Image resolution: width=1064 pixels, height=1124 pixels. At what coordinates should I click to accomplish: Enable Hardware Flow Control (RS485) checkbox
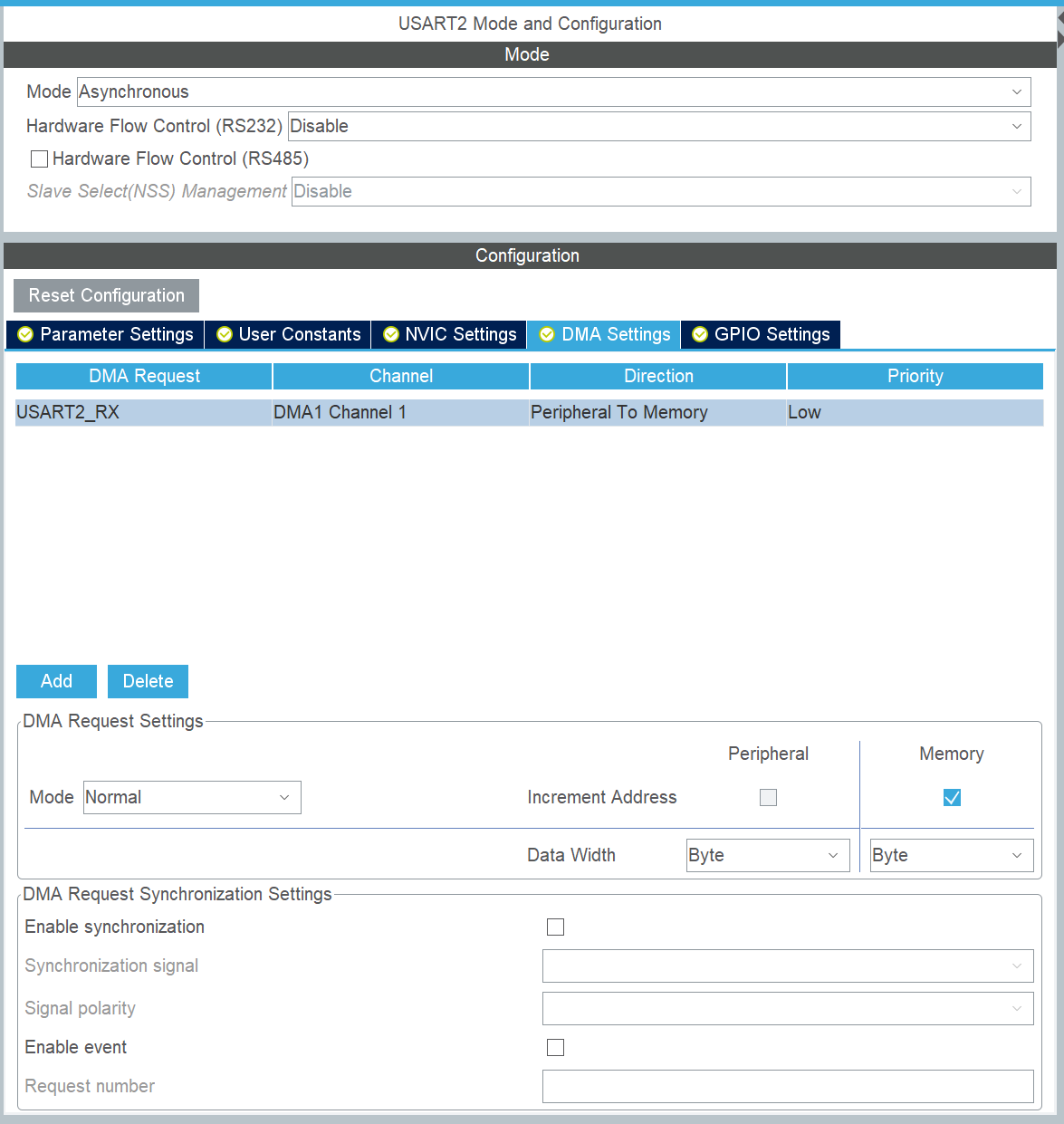(x=39, y=159)
